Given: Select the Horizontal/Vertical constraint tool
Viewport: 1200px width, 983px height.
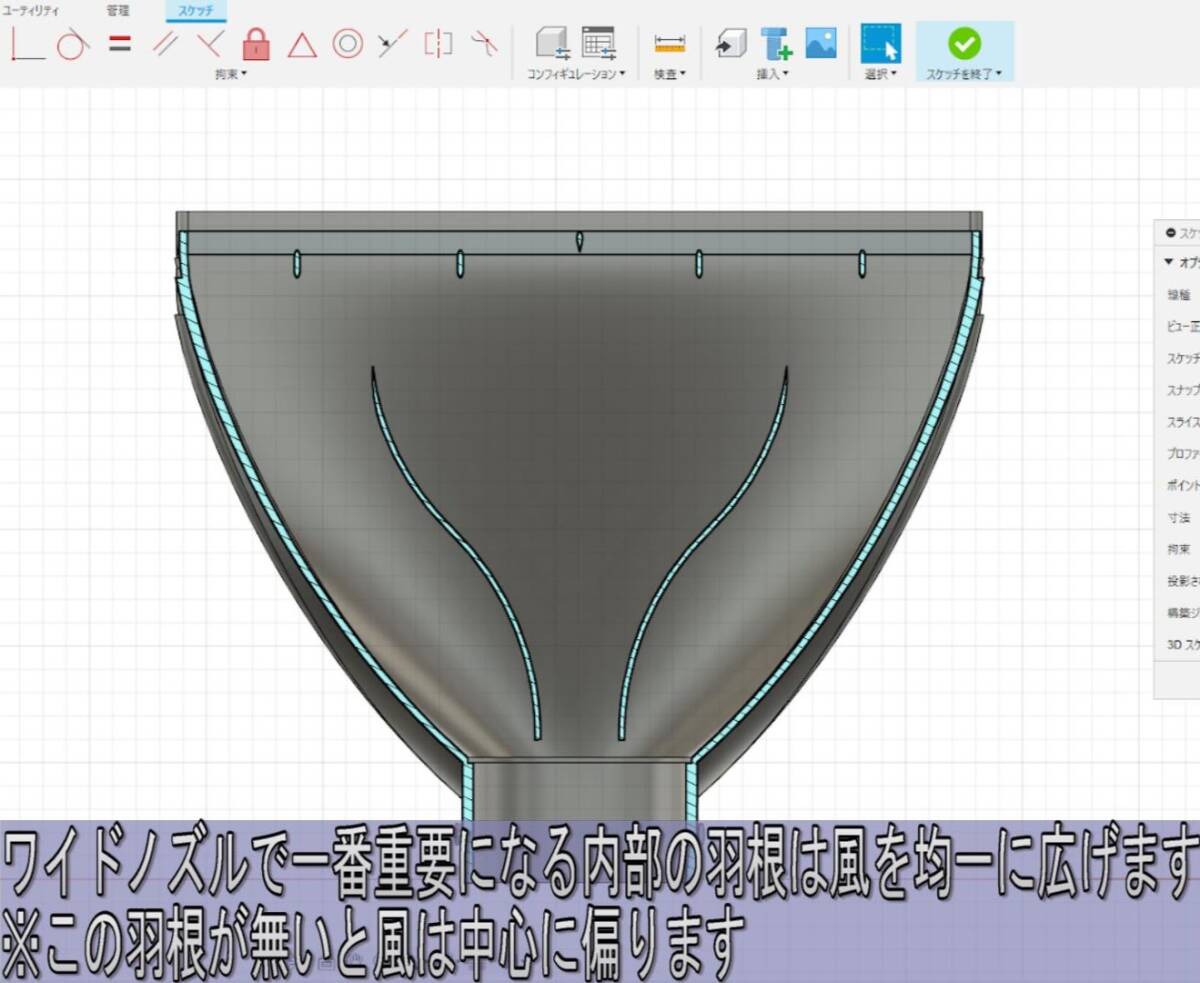Looking at the screenshot, I should (27, 44).
